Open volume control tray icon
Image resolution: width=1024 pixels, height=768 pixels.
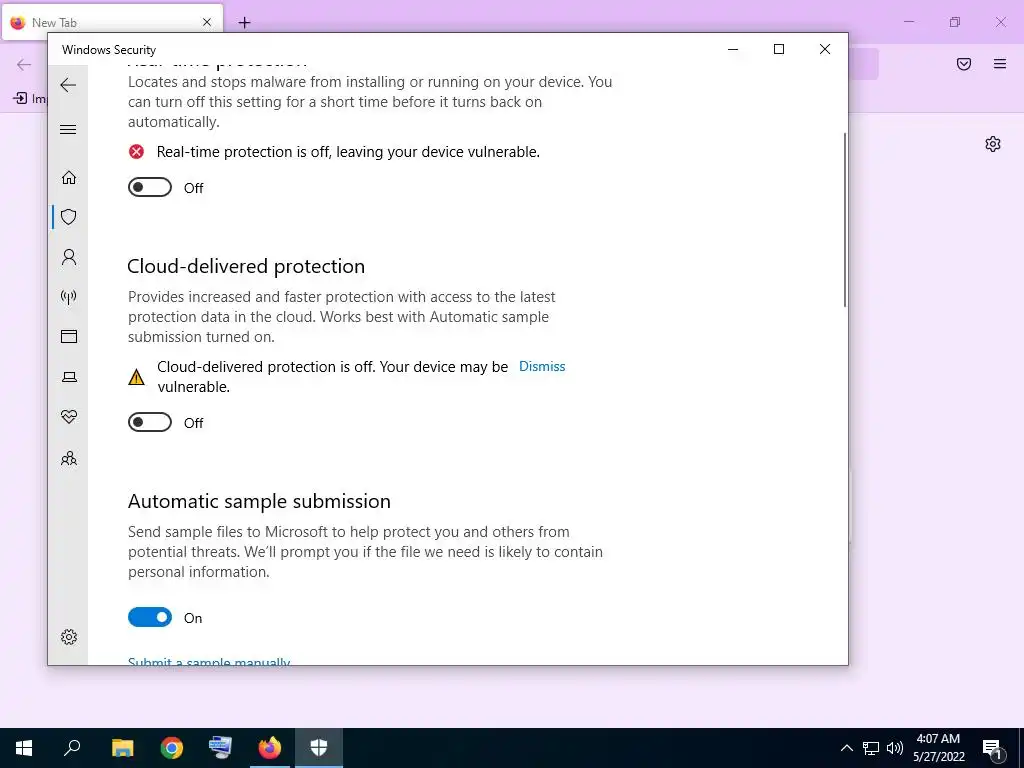(895, 748)
